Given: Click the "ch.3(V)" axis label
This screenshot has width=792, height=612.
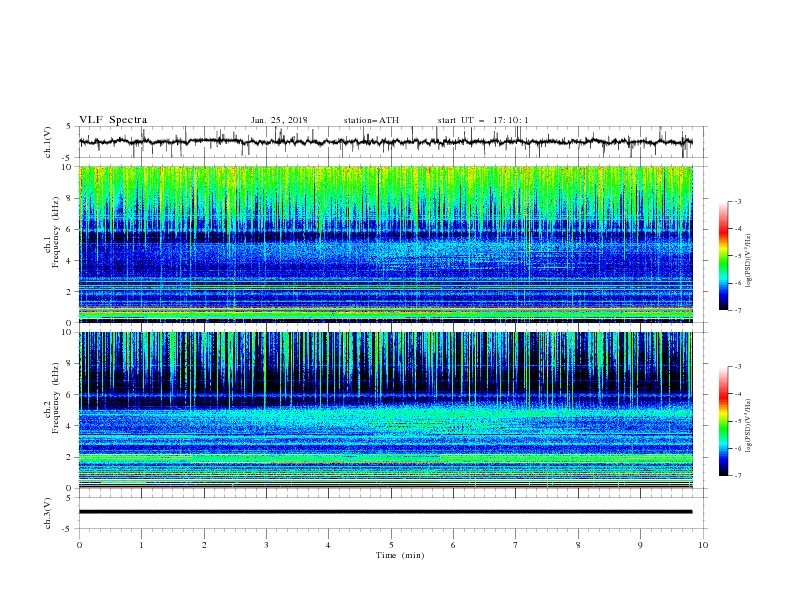Looking at the screenshot, I should pos(48,513).
